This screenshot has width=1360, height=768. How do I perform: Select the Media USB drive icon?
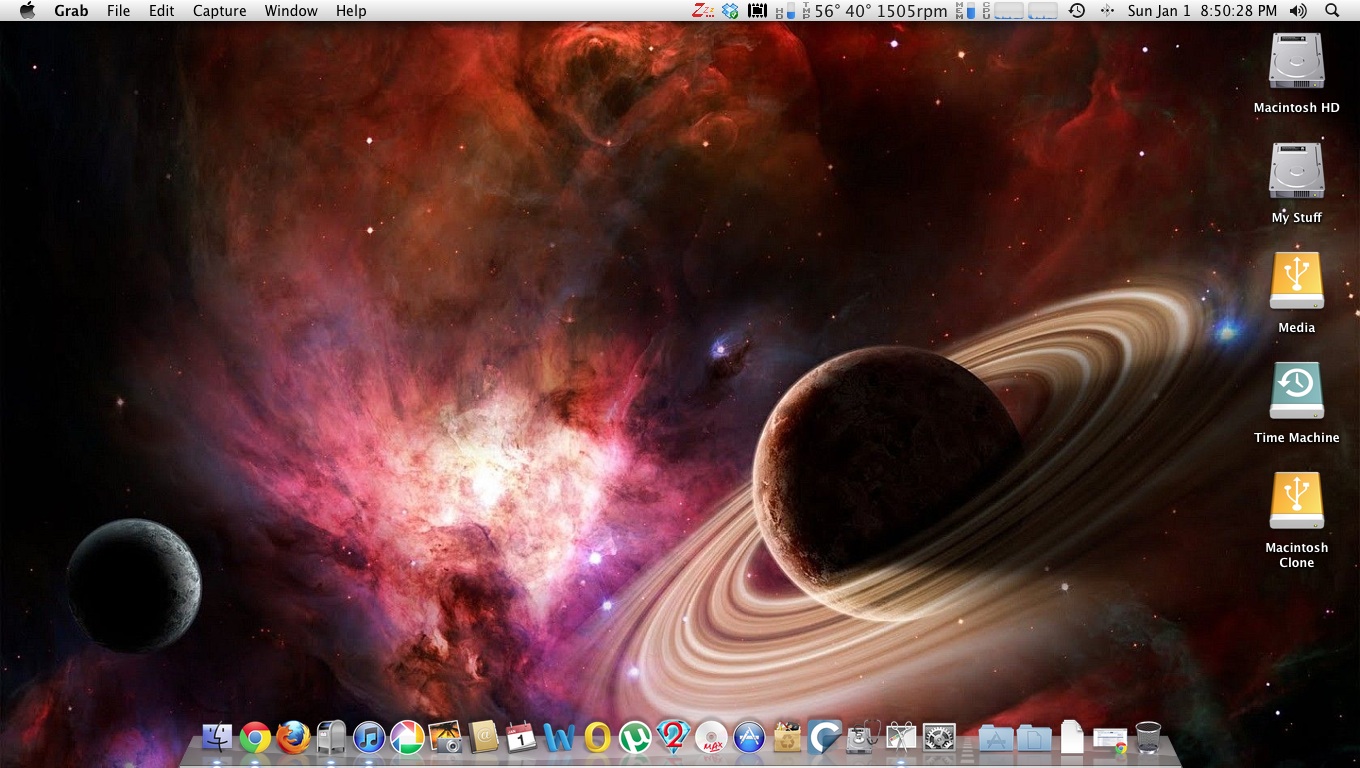tap(1296, 282)
